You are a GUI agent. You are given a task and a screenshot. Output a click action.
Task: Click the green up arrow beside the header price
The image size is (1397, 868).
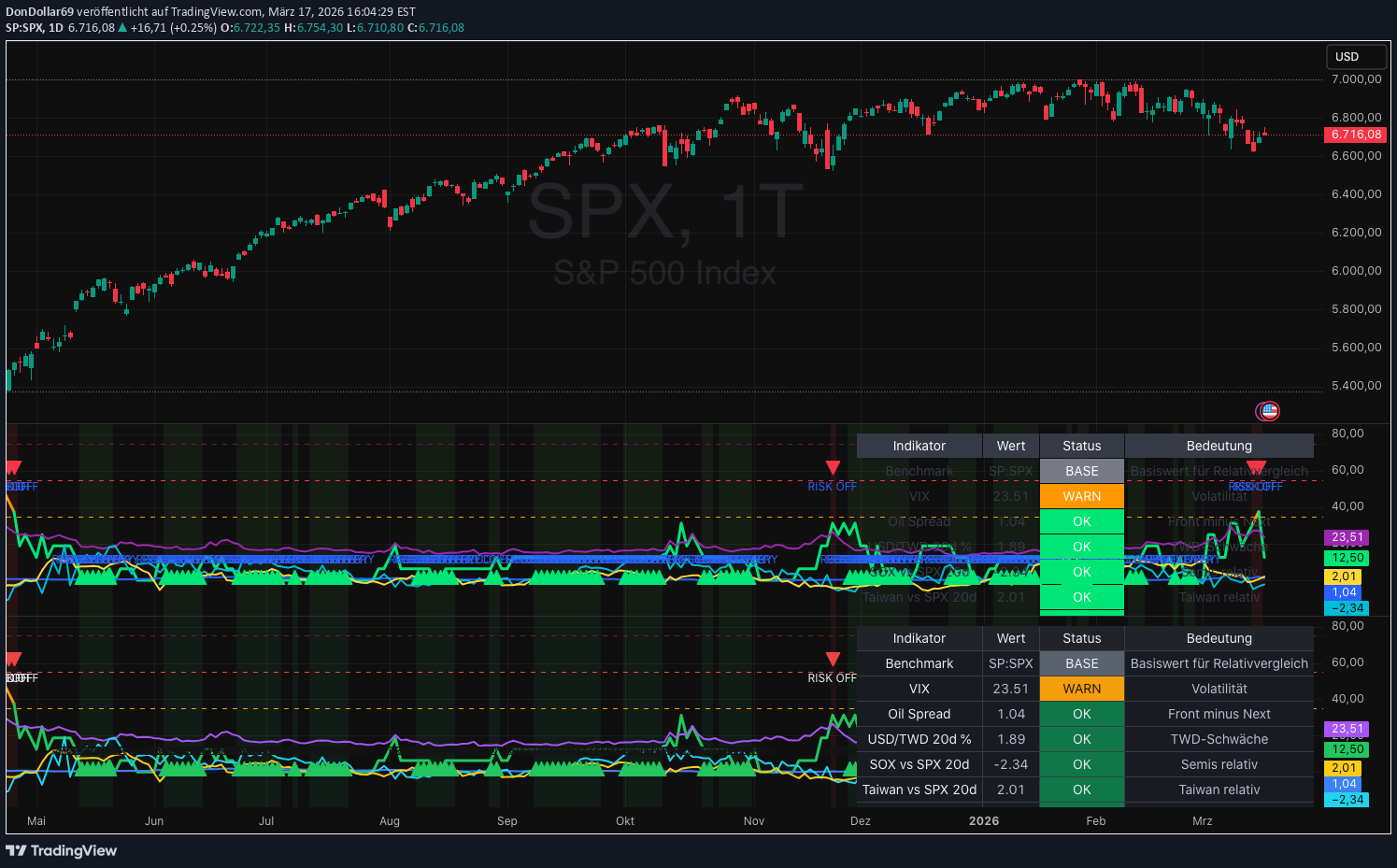(122, 28)
